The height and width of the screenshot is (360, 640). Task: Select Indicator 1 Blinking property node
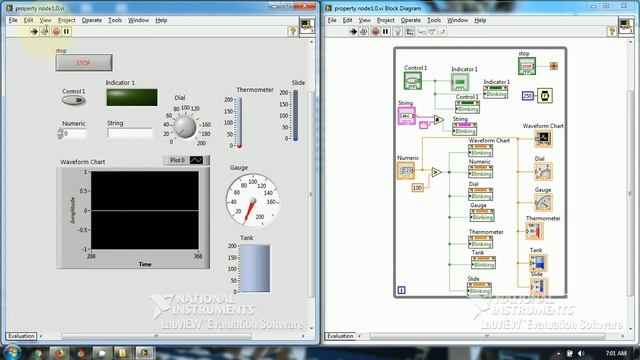coord(496,92)
